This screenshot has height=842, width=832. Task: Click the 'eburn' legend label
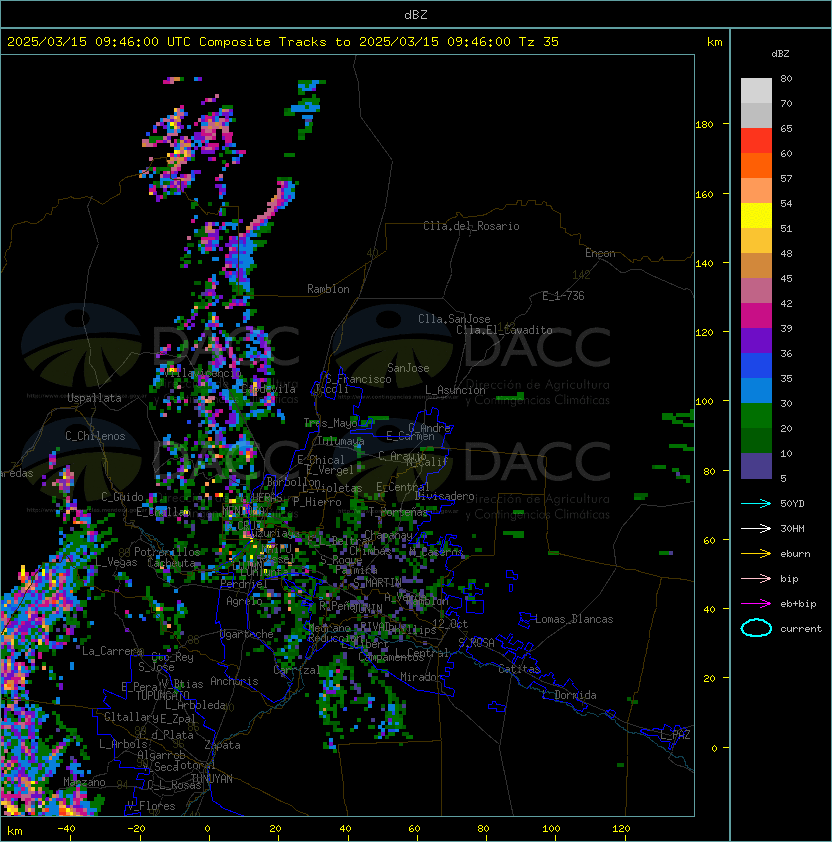(x=795, y=554)
